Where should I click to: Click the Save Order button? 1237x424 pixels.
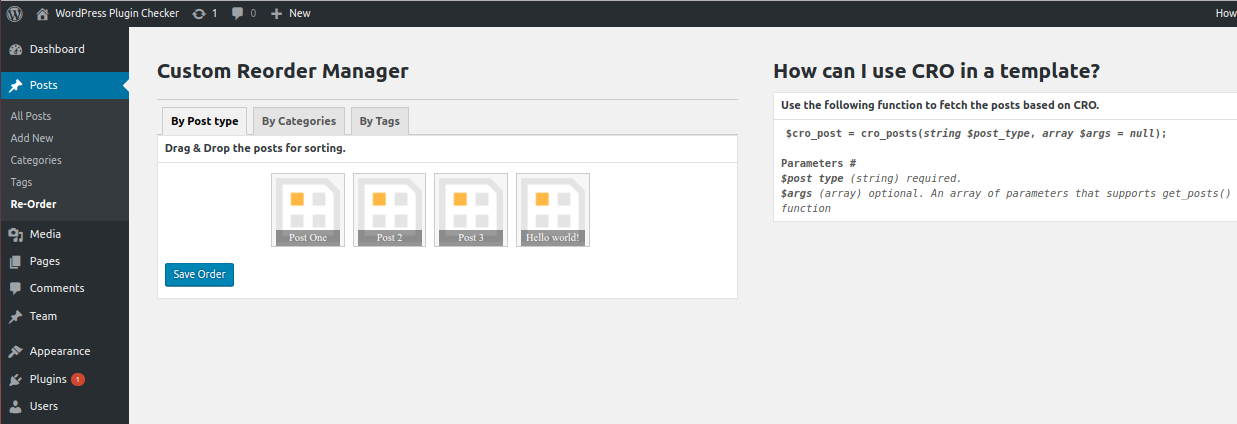[199, 274]
